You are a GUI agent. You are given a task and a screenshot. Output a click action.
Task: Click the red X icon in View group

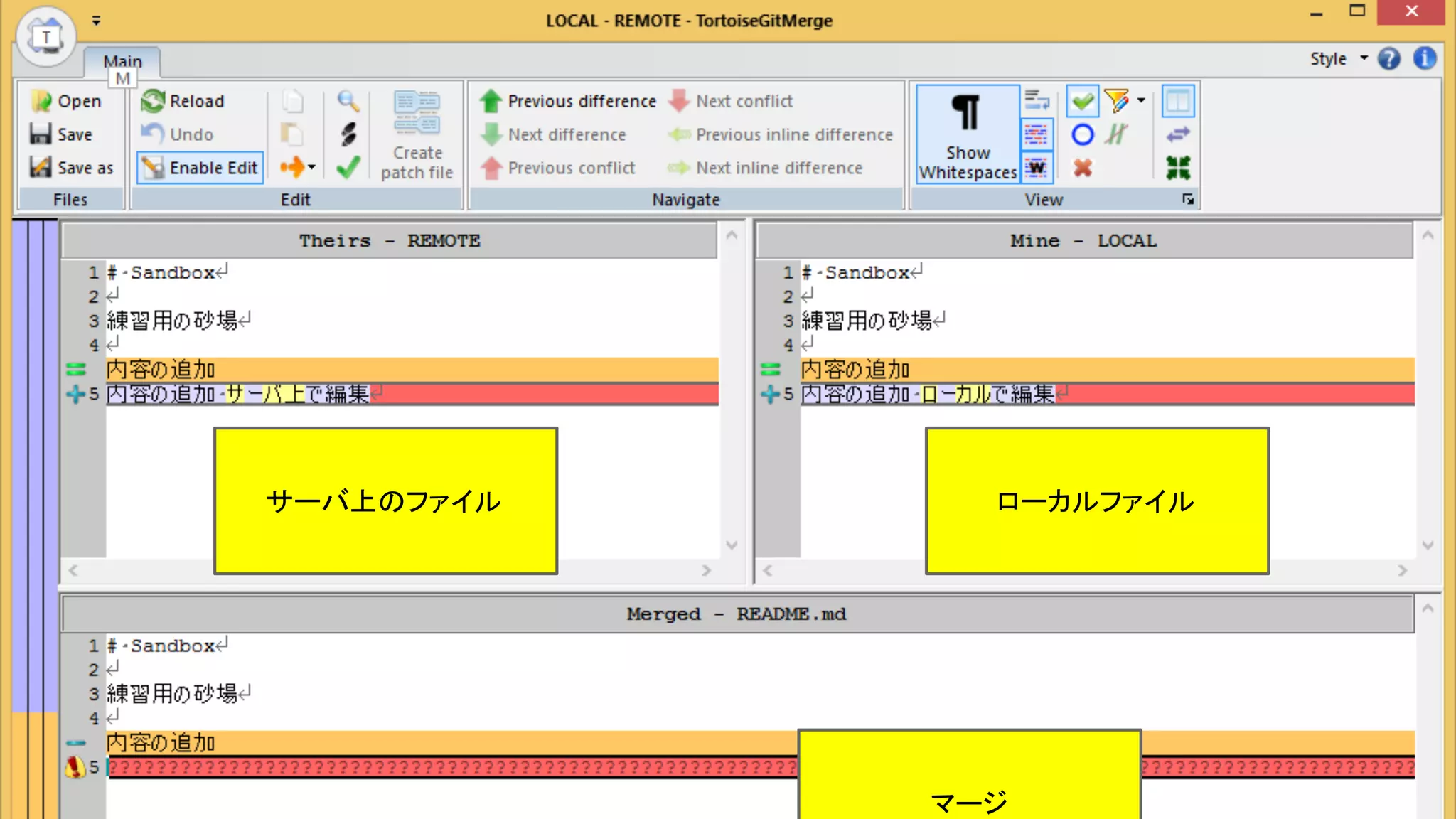(x=1082, y=168)
